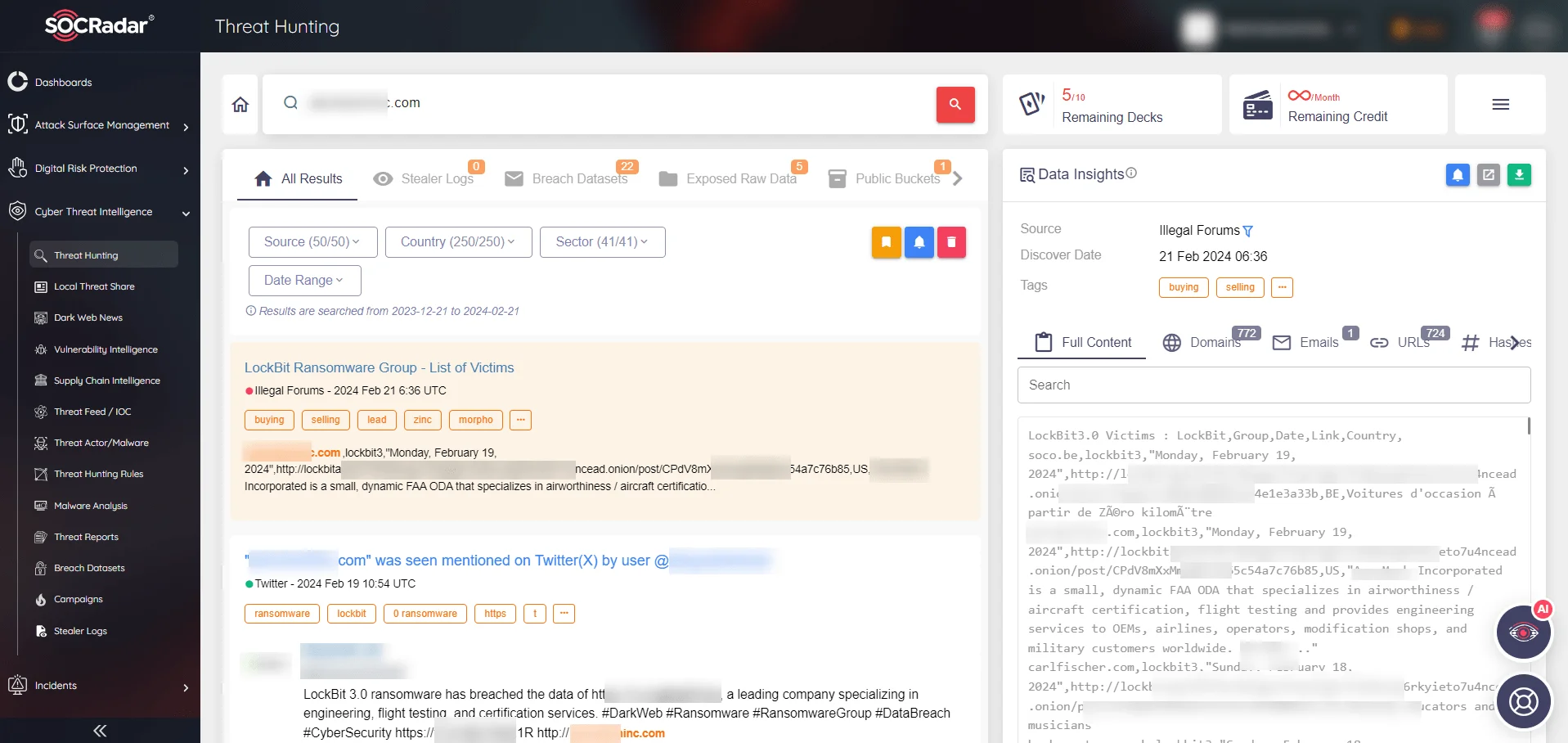Screen dimensions: 1568x743
Task: Click the filter funnel next to Illegal Forums
Action: 1248,232
